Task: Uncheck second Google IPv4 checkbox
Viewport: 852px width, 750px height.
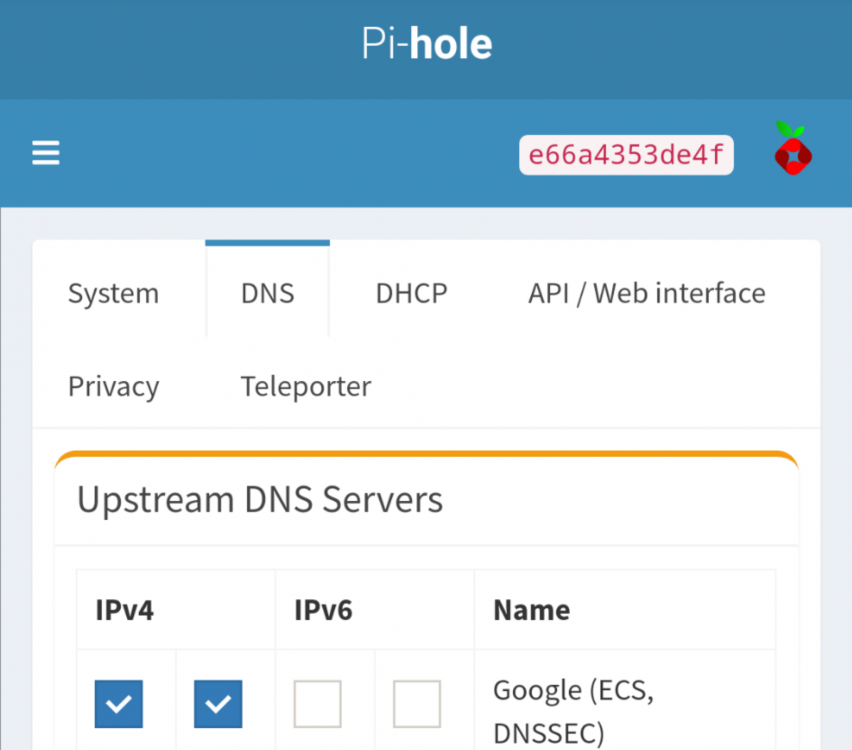Action: click(218, 704)
